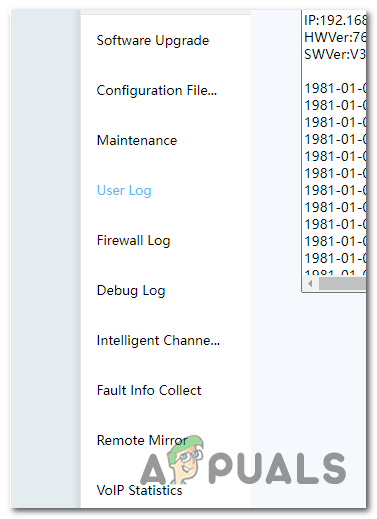Select Configuration File... in the sidebar
Viewport: 377px width, 519px height.
pos(157,90)
